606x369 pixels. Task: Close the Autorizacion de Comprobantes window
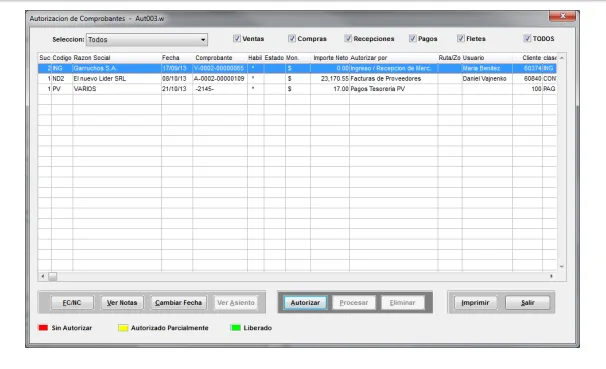pyautogui.click(x=562, y=16)
